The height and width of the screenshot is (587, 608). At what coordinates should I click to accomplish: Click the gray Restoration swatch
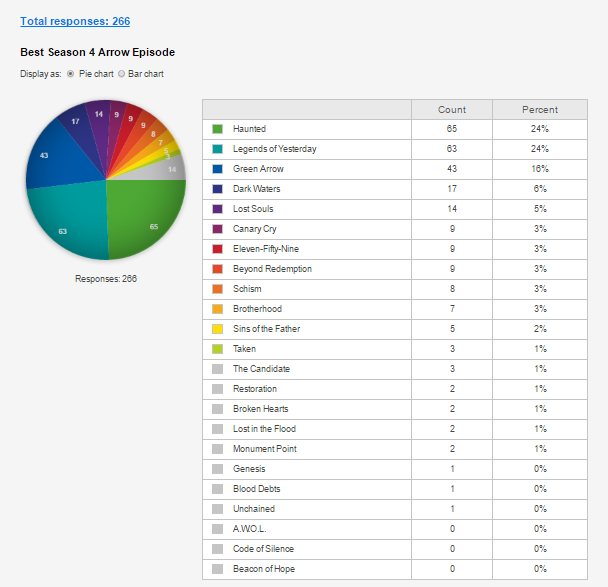click(218, 389)
